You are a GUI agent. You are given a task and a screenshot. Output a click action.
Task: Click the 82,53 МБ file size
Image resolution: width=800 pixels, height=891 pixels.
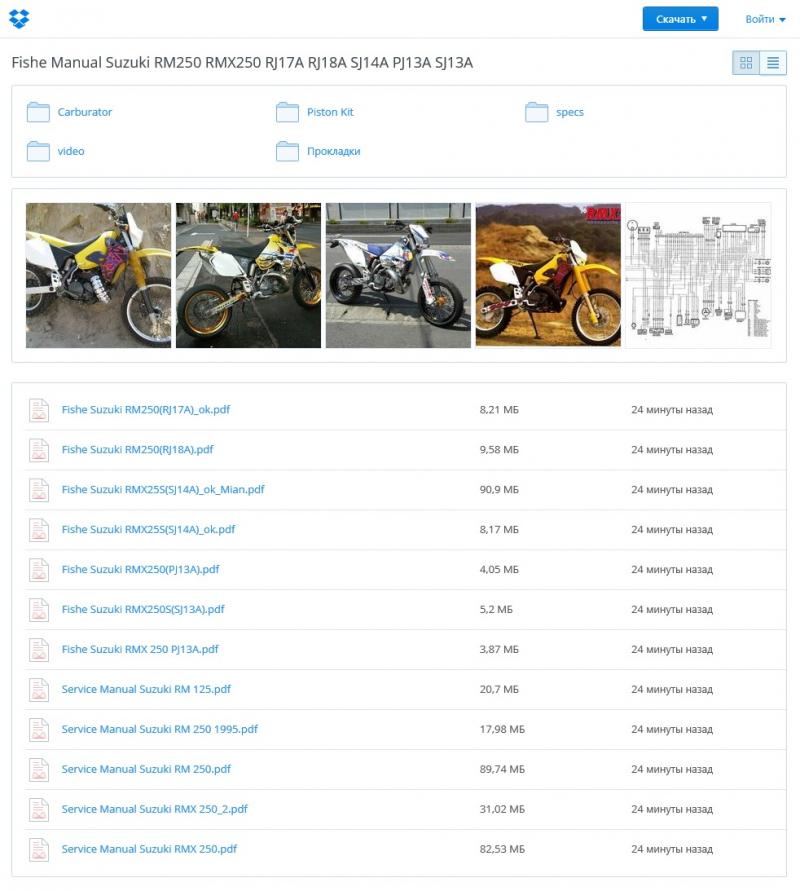click(502, 850)
